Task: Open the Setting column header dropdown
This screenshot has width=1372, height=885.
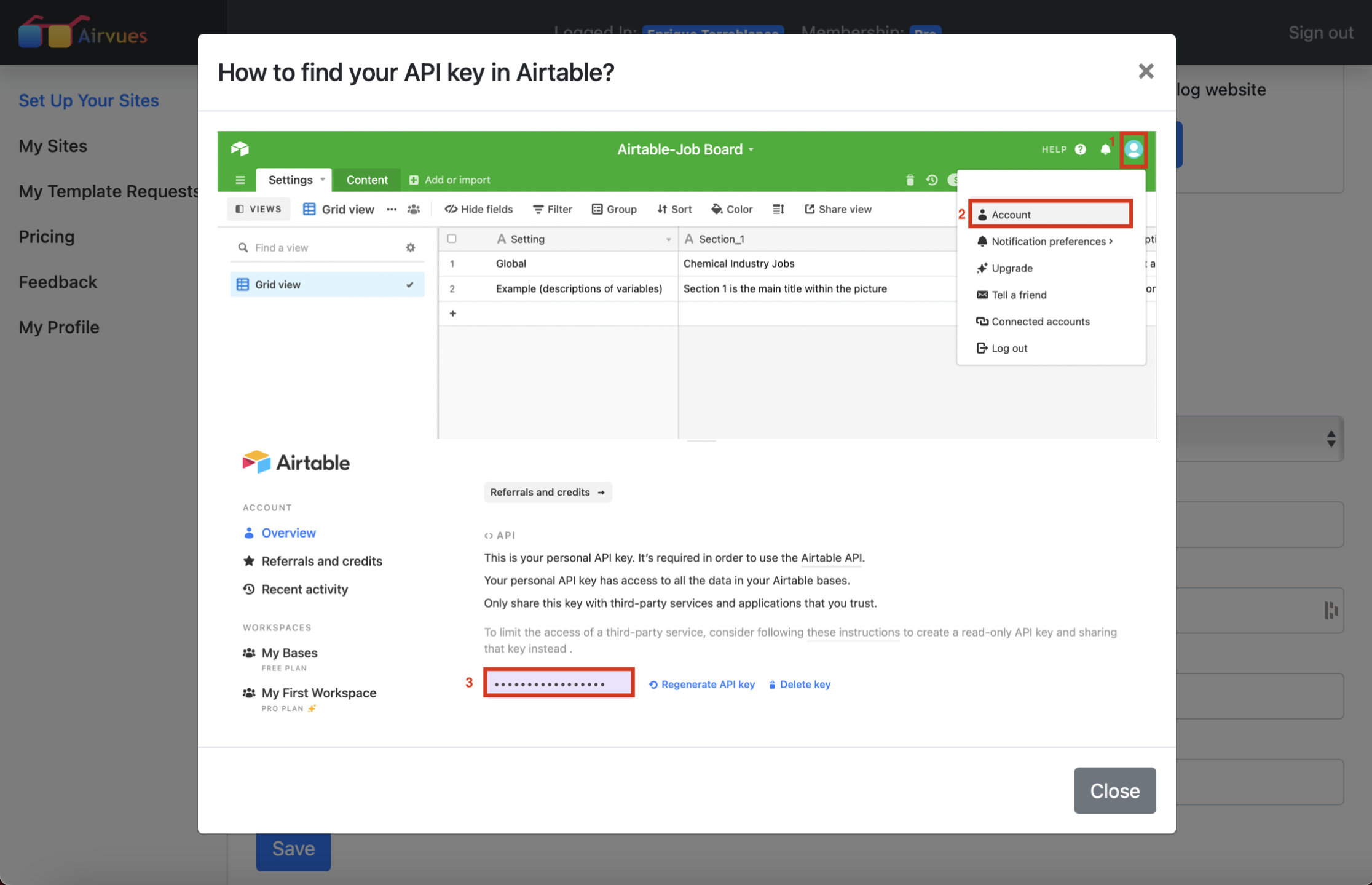Action: click(x=669, y=239)
